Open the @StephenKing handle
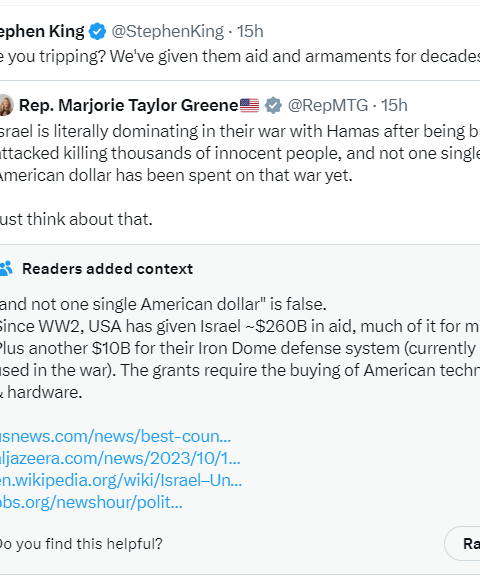 click(x=168, y=31)
